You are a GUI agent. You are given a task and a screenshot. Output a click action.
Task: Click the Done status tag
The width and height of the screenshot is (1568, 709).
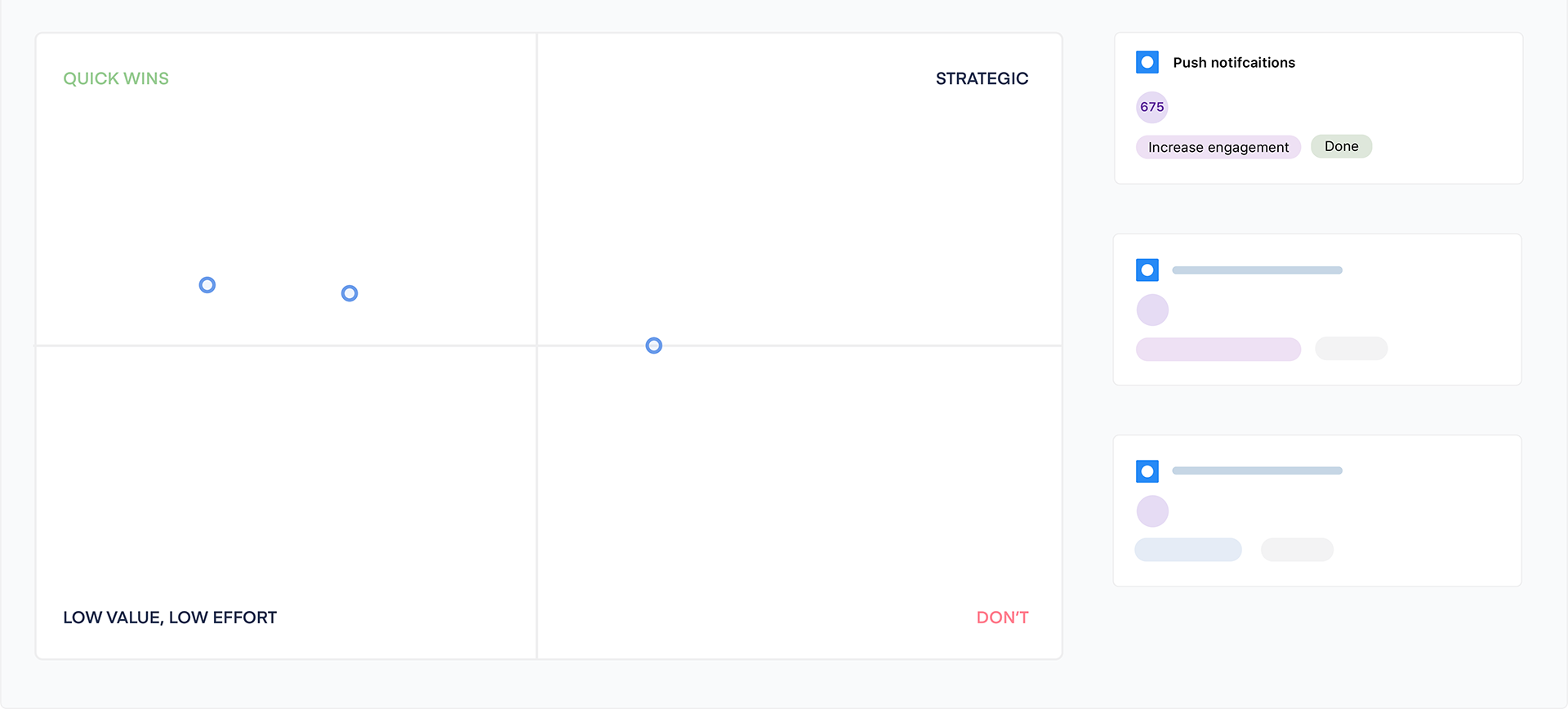pyautogui.click(x=1341, y=146)
